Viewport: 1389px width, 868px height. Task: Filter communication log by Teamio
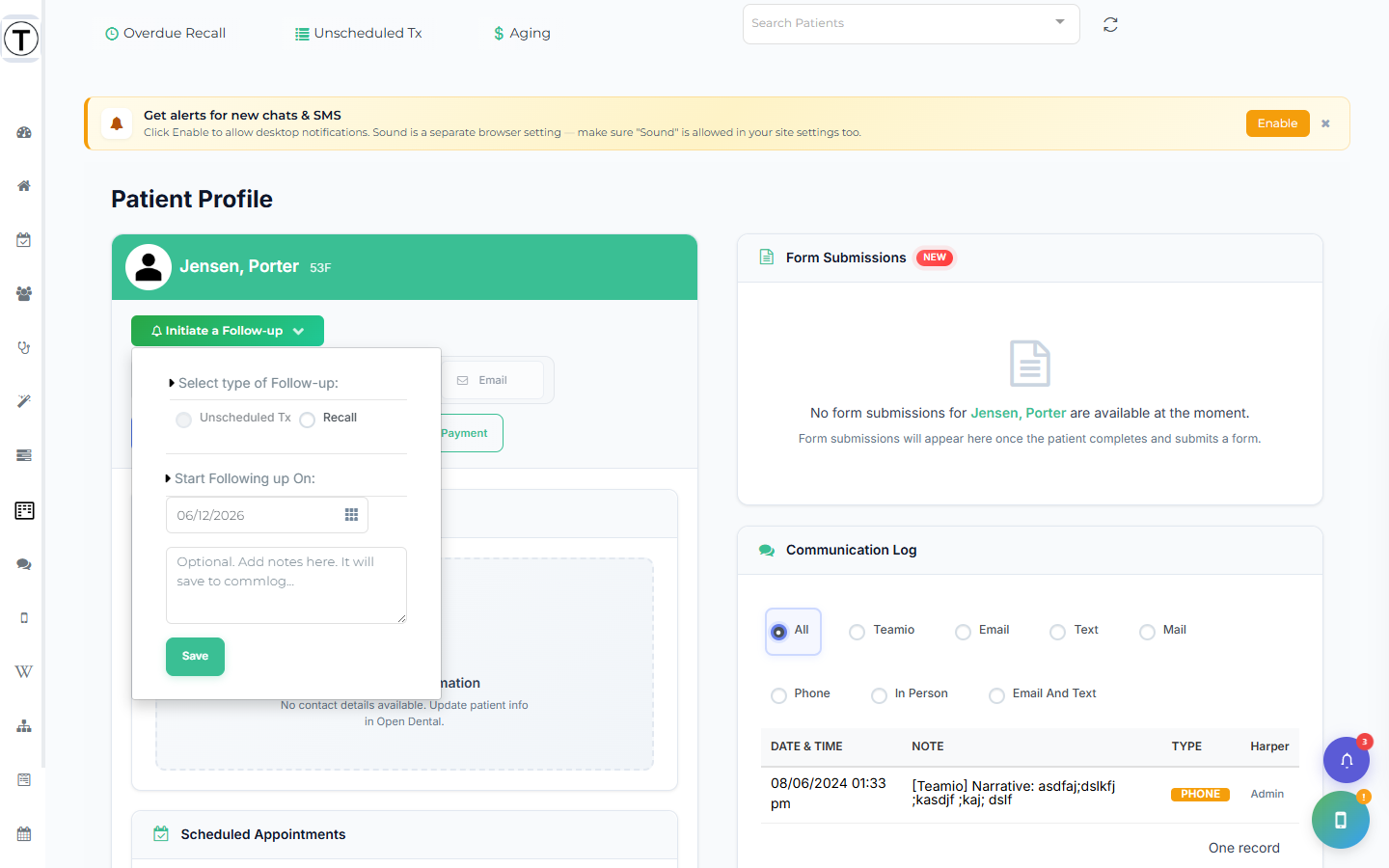click(857, 632)
